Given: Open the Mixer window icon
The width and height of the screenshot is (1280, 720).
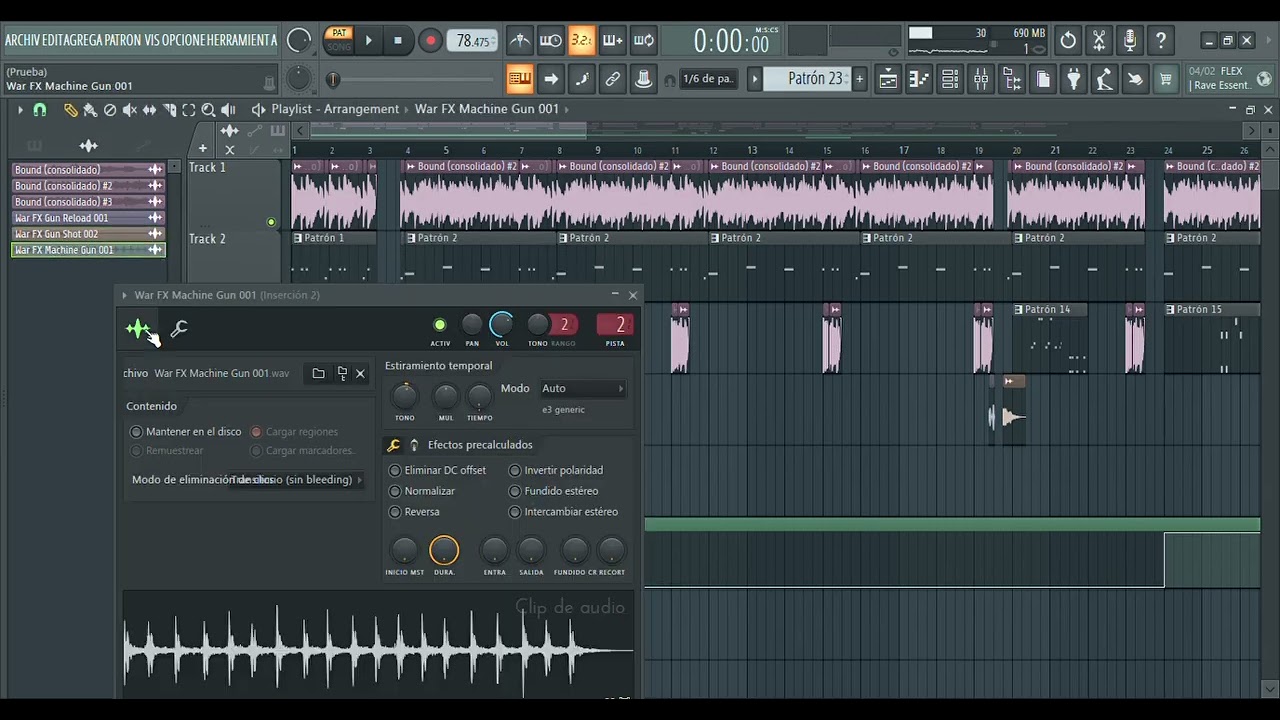Looking at the screenshot, I should click(x=981, y=79).
